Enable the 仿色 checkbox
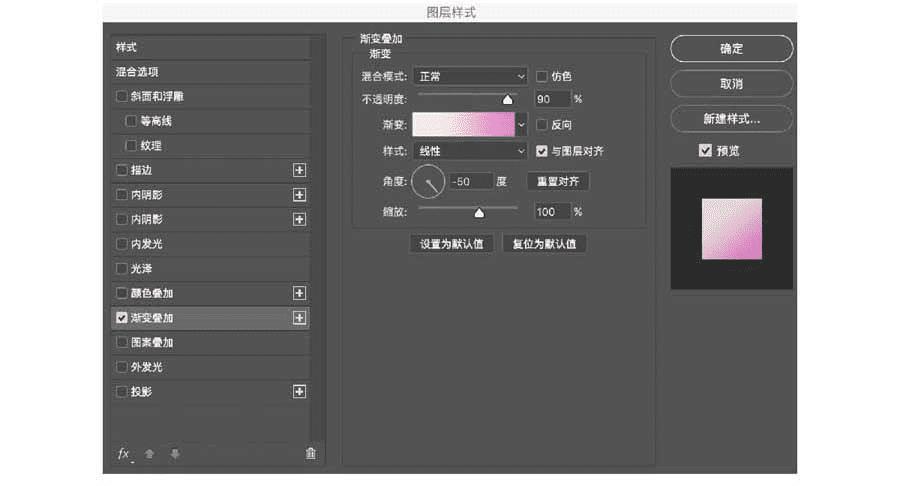900x486 pixels. pyautogui.click(x=542, y=76)
